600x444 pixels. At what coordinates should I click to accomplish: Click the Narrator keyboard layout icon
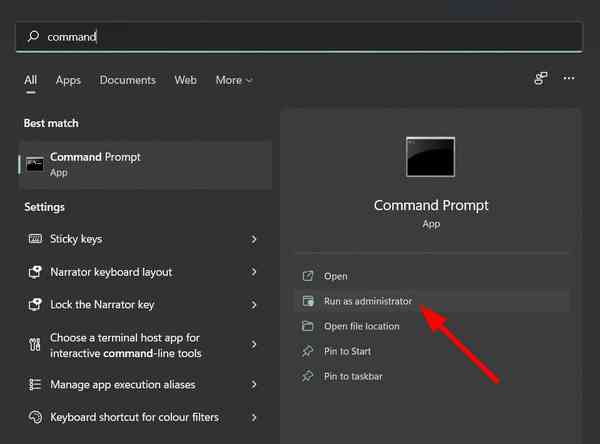pyautogui.click(x=35, y=272)
